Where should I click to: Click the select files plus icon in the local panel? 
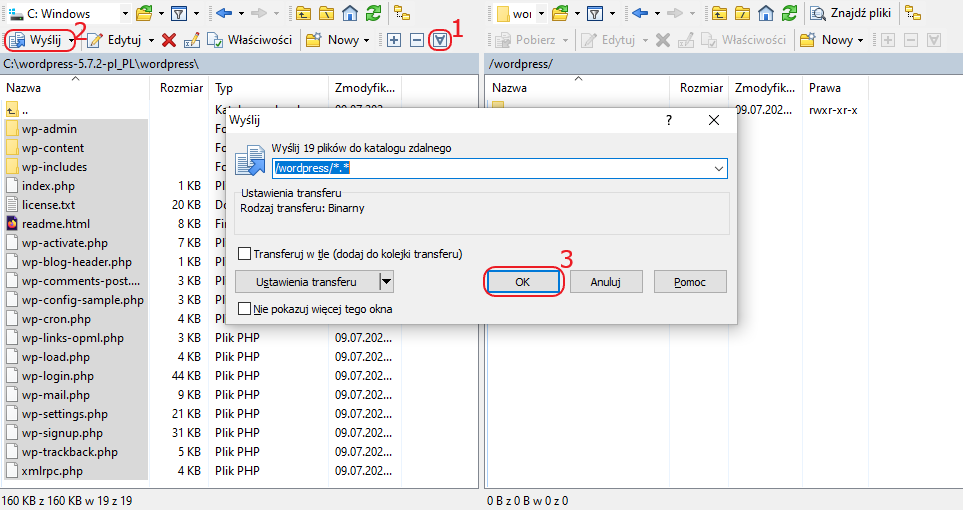pyautogui.click(x=394, y=40)
